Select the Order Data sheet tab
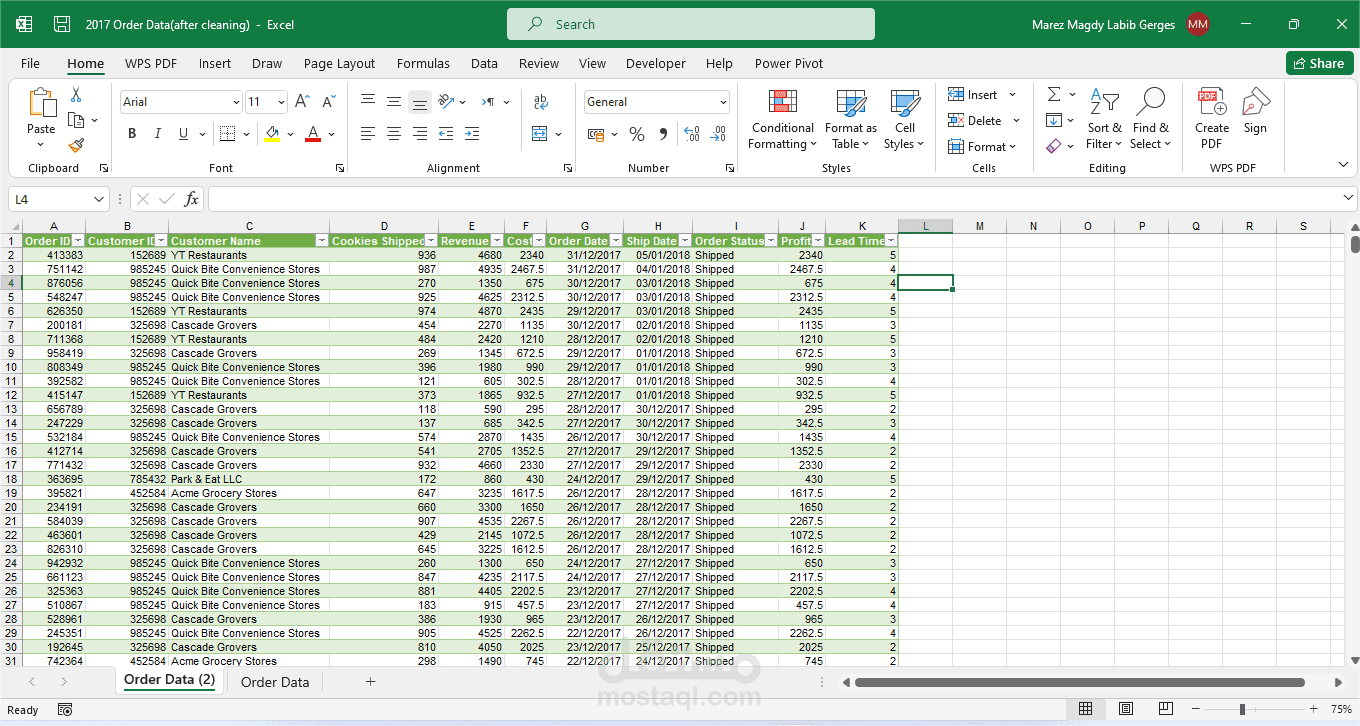 [275, 682]
